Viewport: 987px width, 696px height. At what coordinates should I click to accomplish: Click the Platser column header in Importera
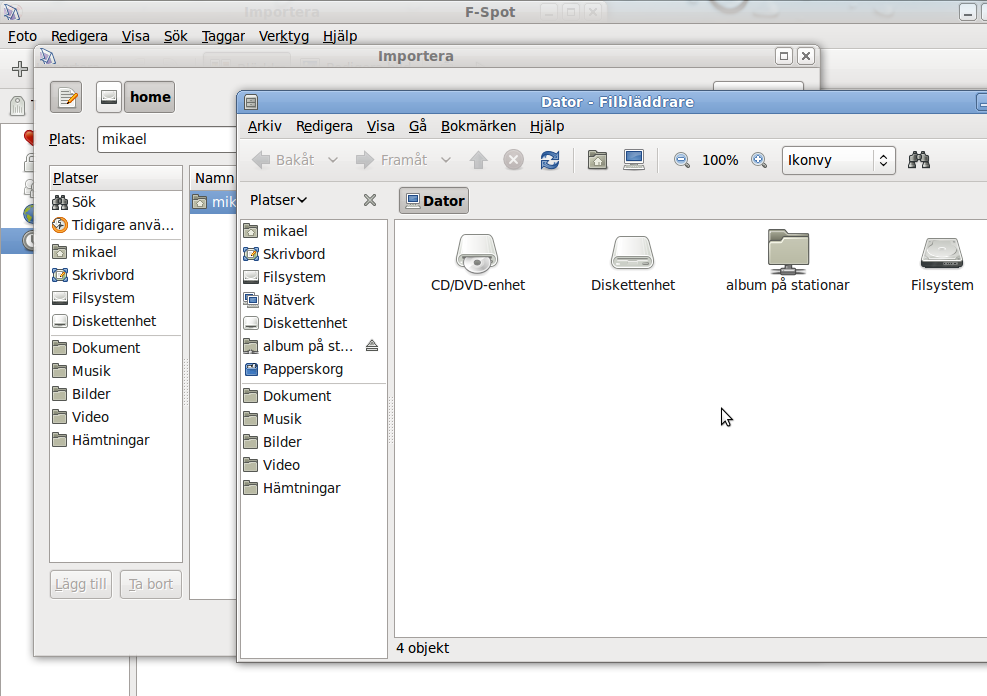coord(116,178)
